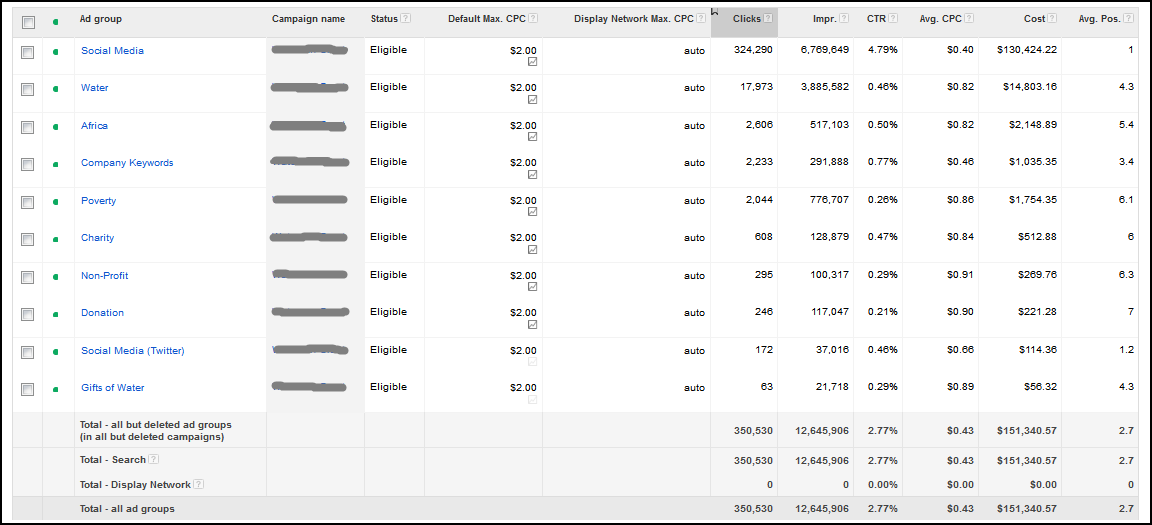The image size is (1152, 525).
Task: Click help icon for Display Network Max. CPC
Action: point(700,19)
